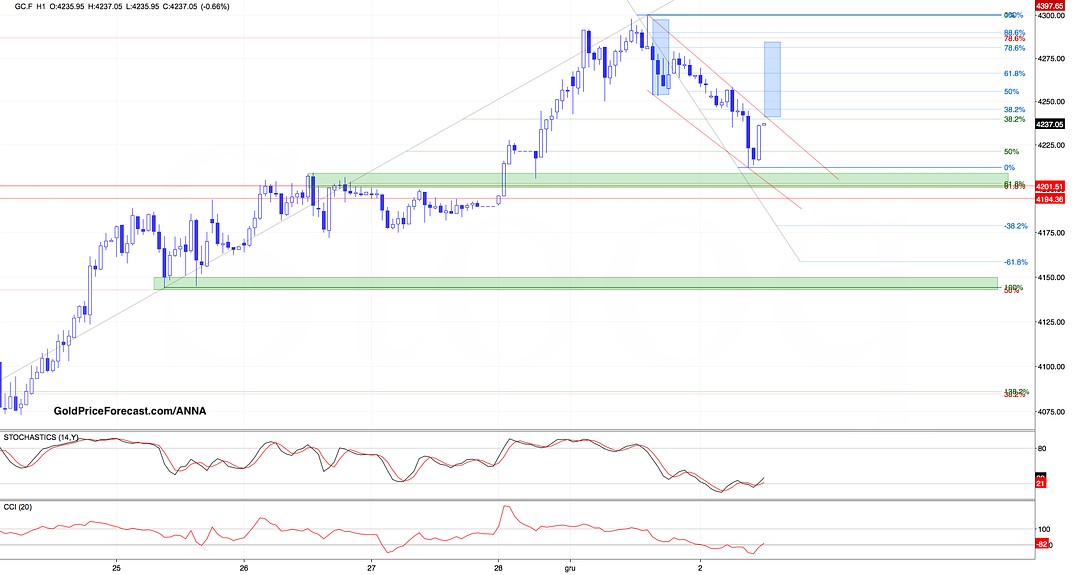Click the black 4237.05 current price label
This screenshot has width=1080, height=575.
(x=1048, y=124)
